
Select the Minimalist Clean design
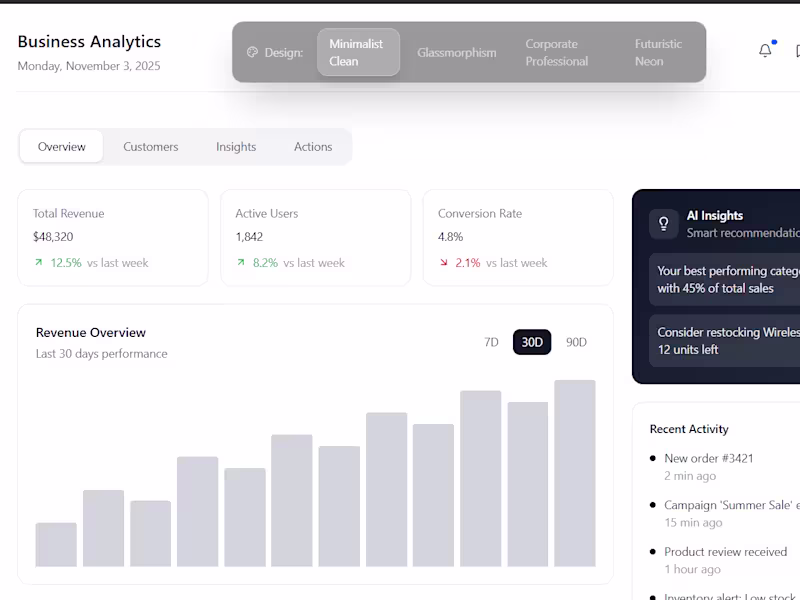click(x=358, y=52)
